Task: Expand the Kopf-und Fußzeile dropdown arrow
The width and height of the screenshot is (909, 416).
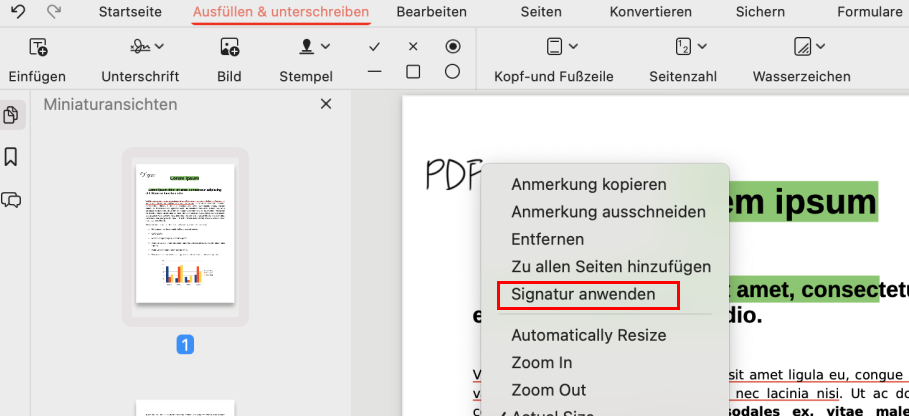Action: [x=573, y=46]
